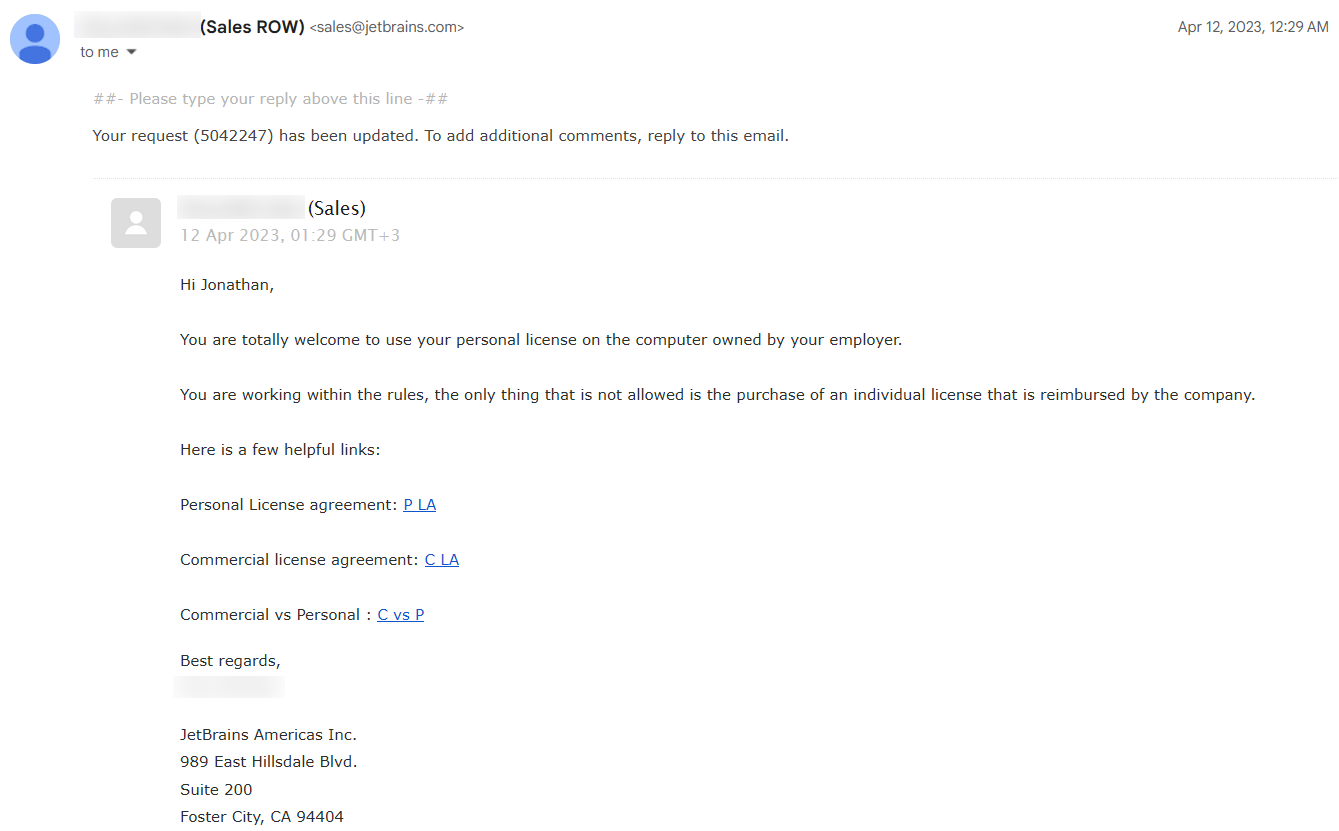1339x831 pixels.
Task: Click the (Sales ROW) sender name
Action: tap(252, 27)
